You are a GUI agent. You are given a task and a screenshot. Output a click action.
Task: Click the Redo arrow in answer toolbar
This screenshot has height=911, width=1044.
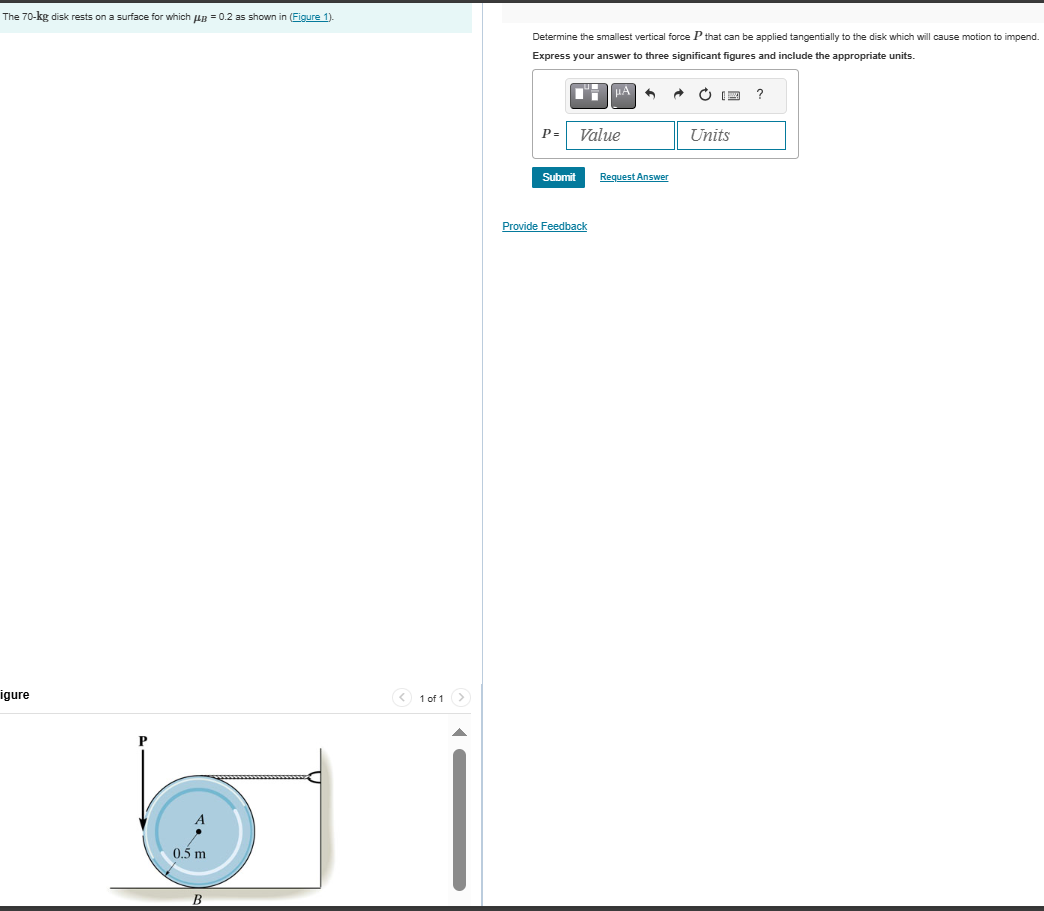678,95
